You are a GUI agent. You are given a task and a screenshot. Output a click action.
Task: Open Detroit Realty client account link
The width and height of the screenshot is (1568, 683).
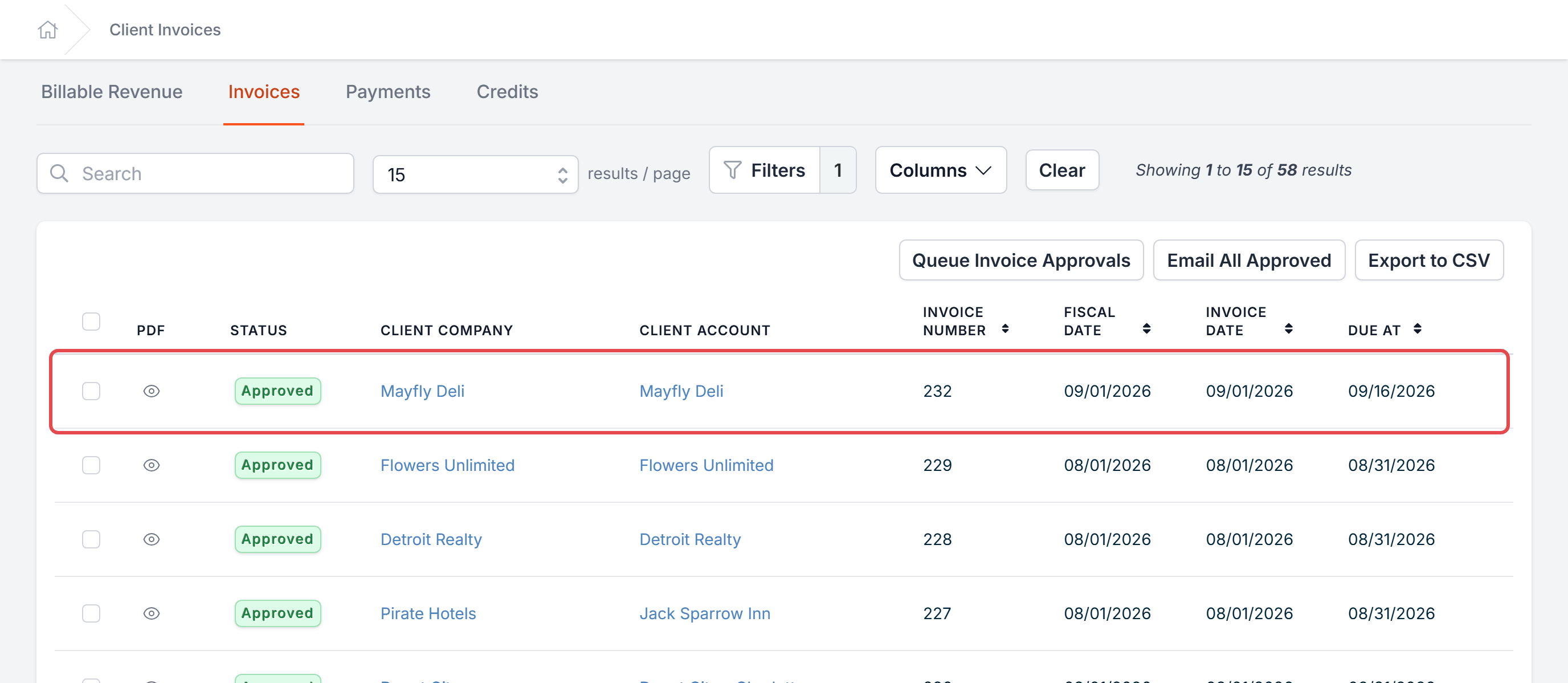[689, 540]
